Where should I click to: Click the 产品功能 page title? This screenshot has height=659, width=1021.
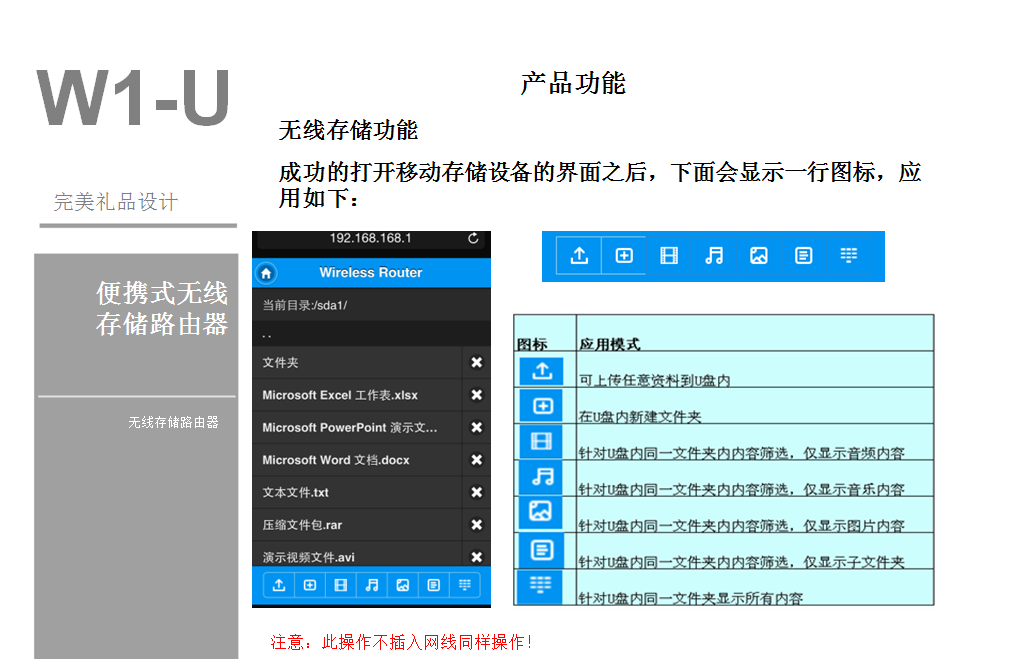[573, 83]
